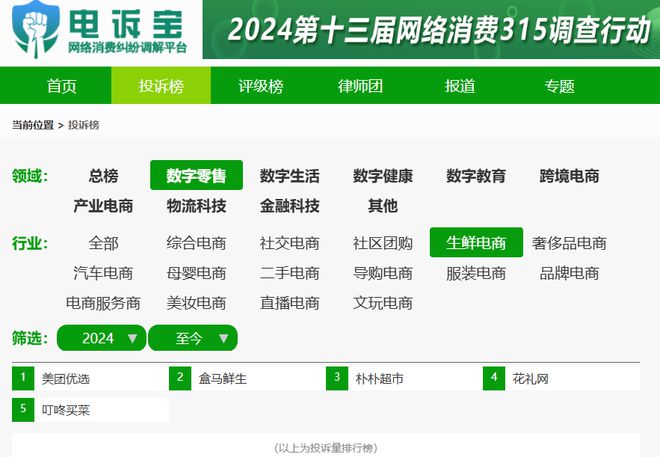
Task: Click the (以上为投诉量排行榜) note text
Action: tap(326, 448)
